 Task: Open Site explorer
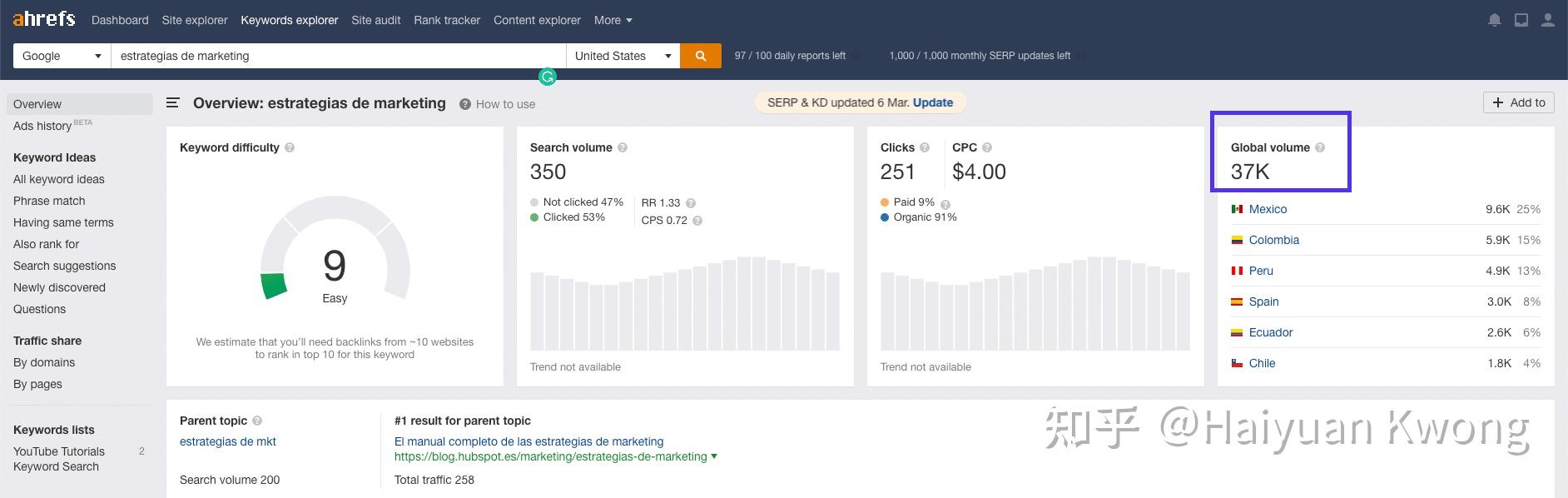pos(195,20)
